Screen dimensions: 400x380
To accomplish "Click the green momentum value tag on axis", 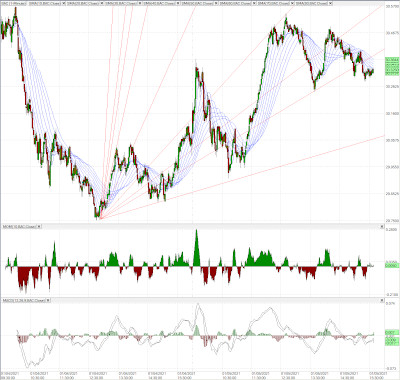I will click(391, 266).
